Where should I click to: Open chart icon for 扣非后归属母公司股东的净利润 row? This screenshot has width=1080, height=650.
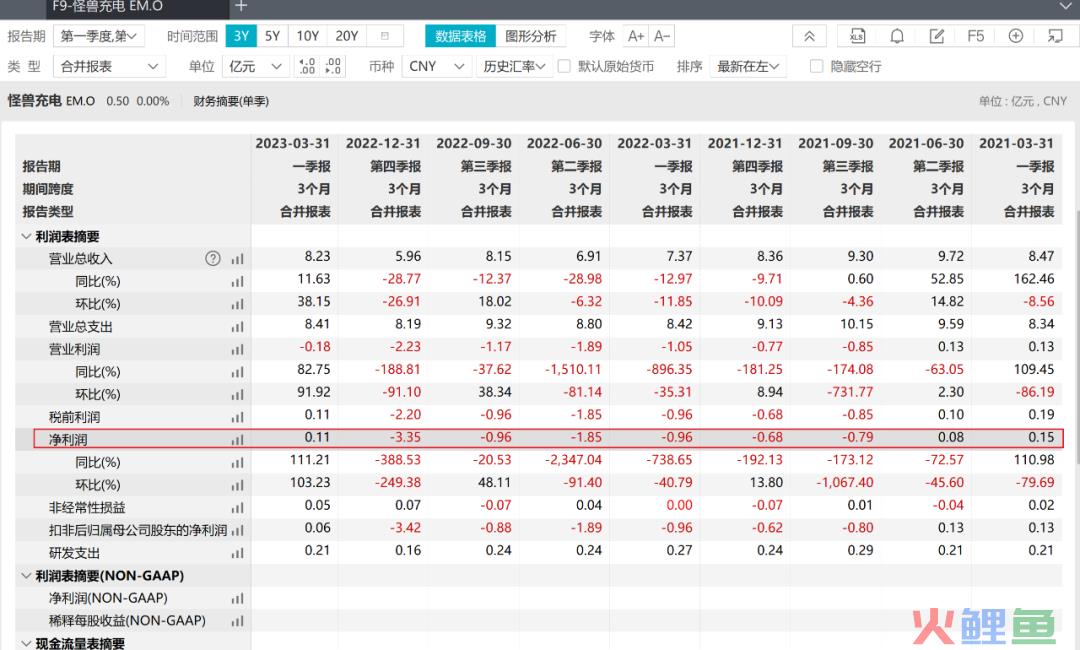click(238, 531)
